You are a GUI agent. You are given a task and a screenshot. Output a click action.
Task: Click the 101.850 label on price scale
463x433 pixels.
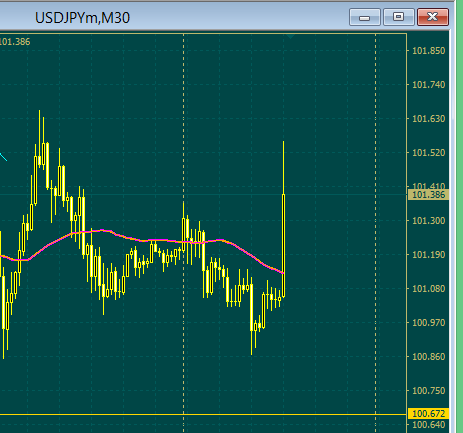[x=429, y=51]
